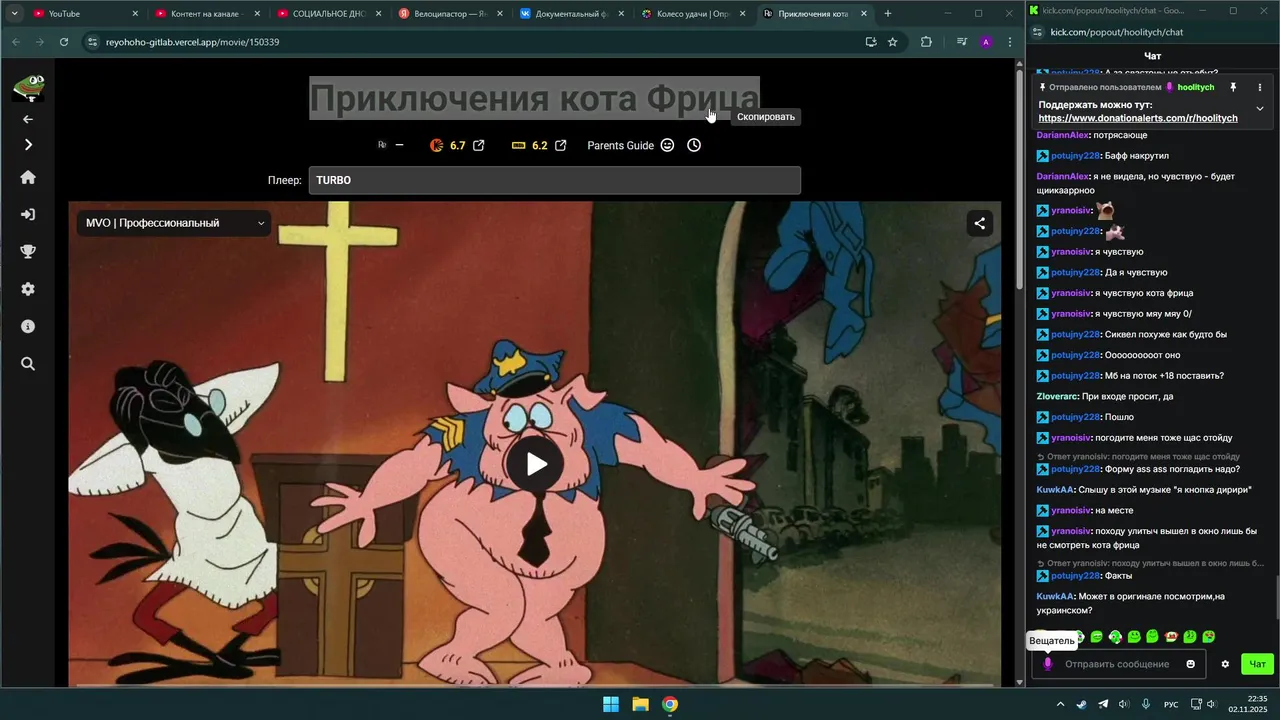Open Windows Start menu
The width and height of the screenshot is (1280, 720).
[x=610, y=704]
